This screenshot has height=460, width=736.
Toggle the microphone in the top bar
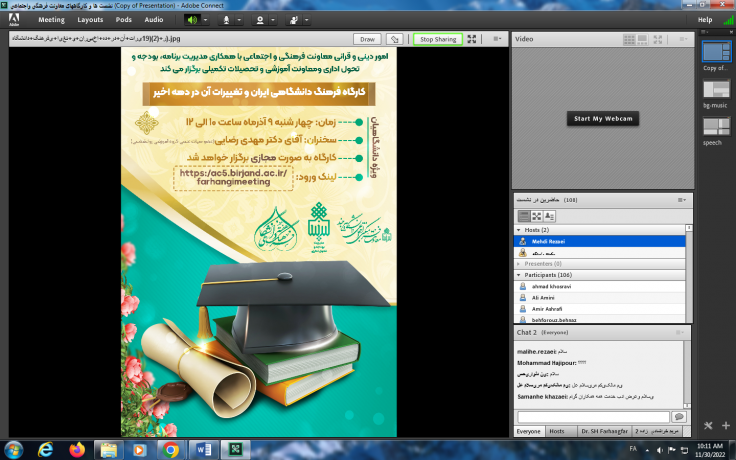click(227, 19)
